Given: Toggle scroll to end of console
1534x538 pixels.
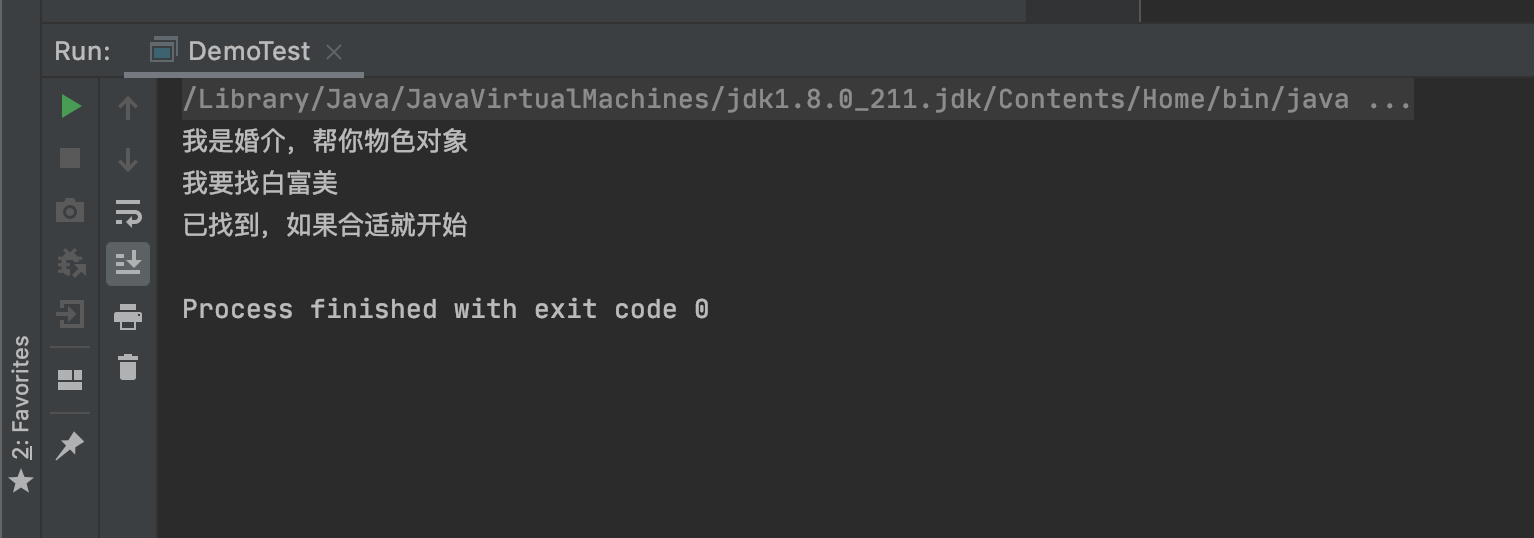Looking at the screenshot, I should pyautogui.click(x=128, y=264).
